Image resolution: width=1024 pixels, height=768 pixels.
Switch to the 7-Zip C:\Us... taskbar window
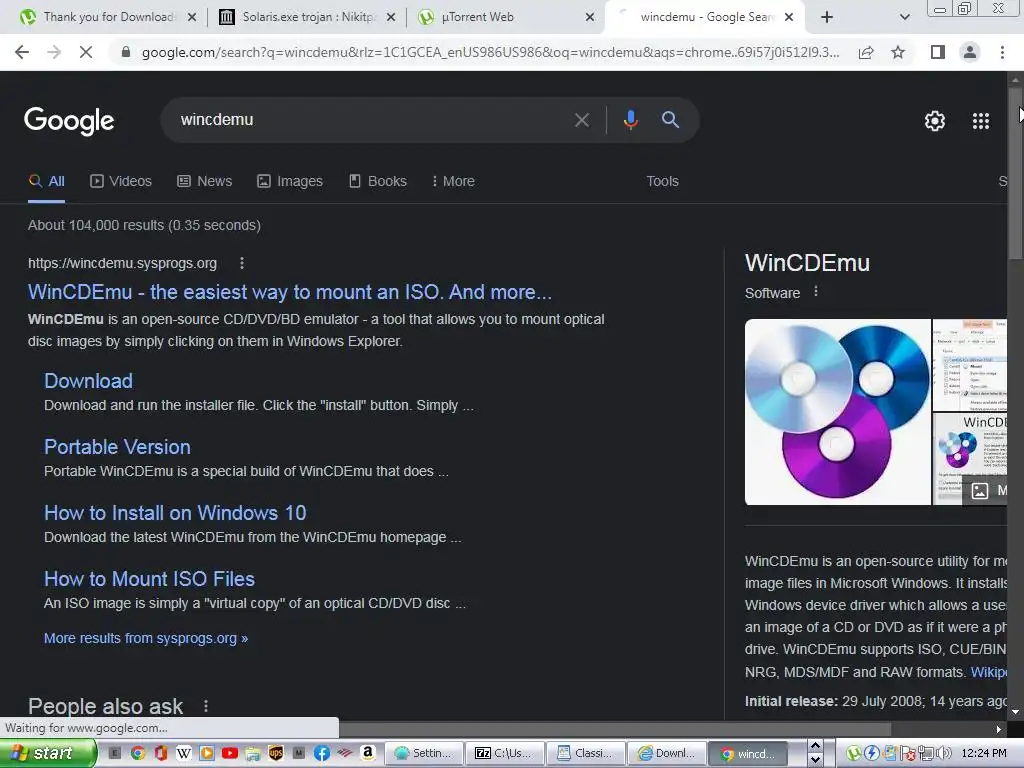(x=505, y=753)
